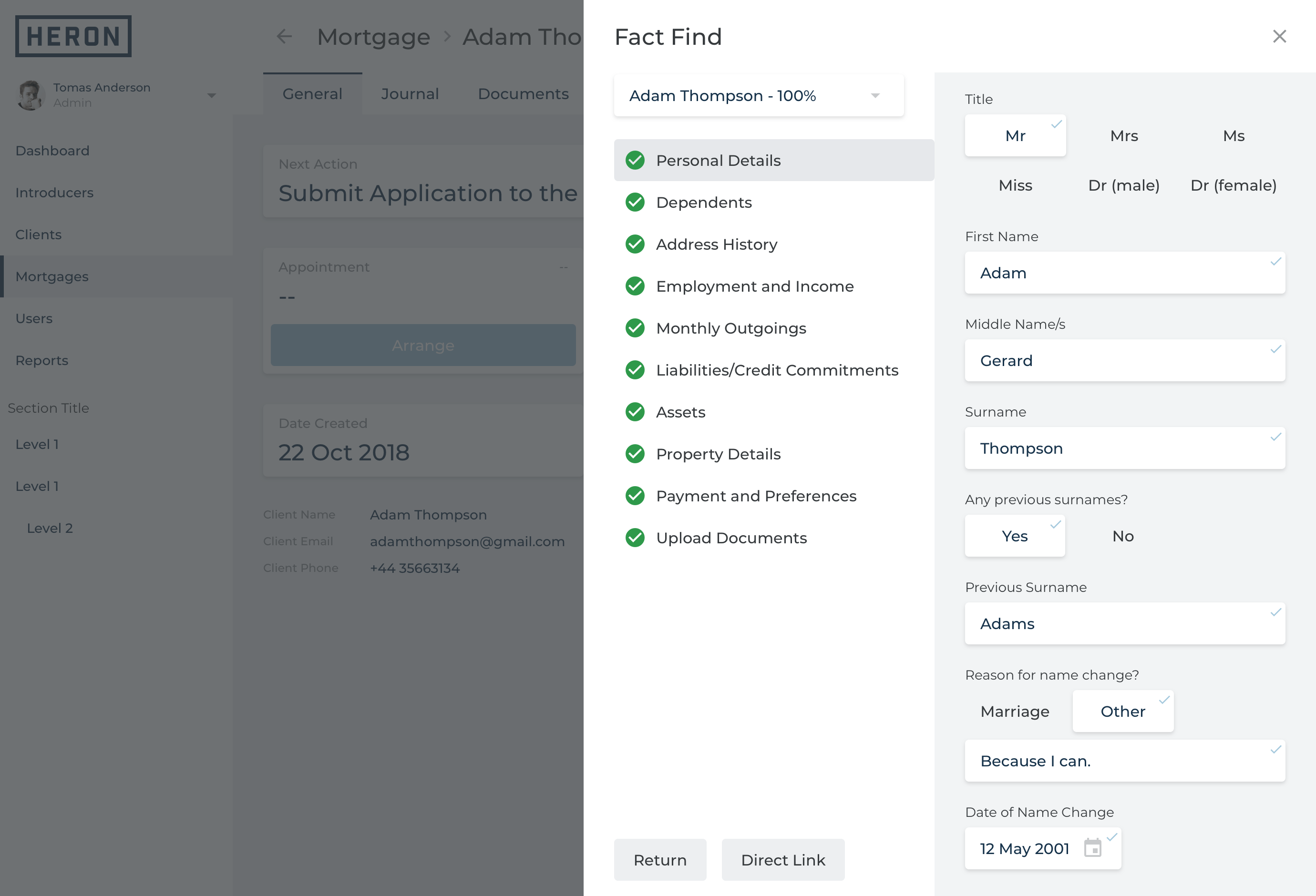1316x896 pixels.
Task: Click the Direct Link button
Action: coord(783,859)
